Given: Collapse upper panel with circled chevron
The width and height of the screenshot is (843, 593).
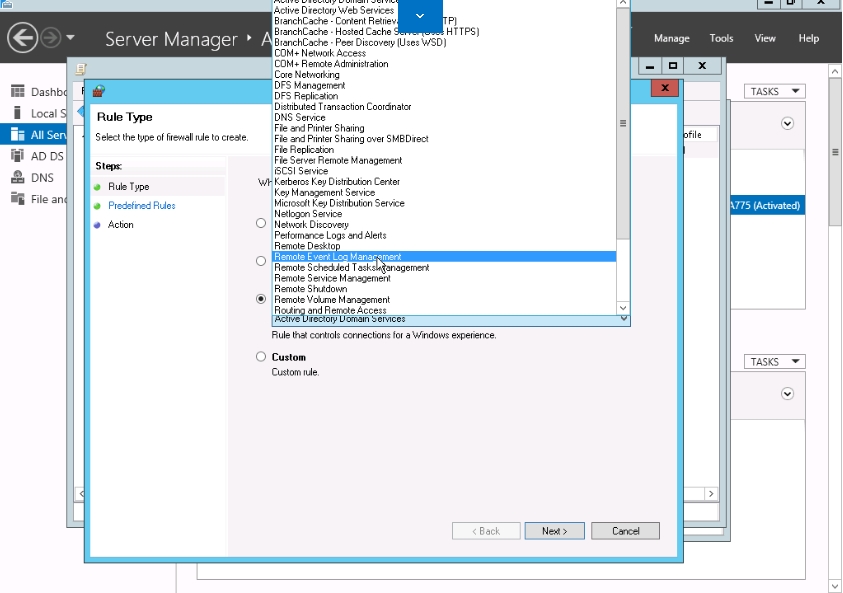Looking at the screenshot, I should [x=787, y=124].
